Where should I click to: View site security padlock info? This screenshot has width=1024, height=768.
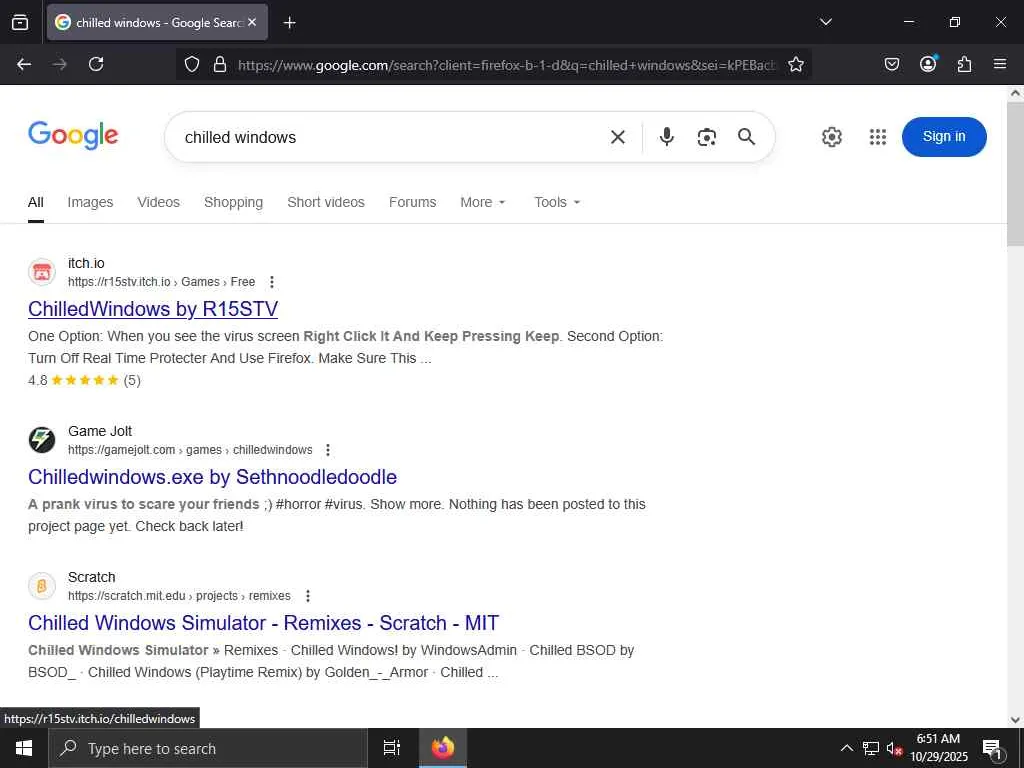coord(220,64)
